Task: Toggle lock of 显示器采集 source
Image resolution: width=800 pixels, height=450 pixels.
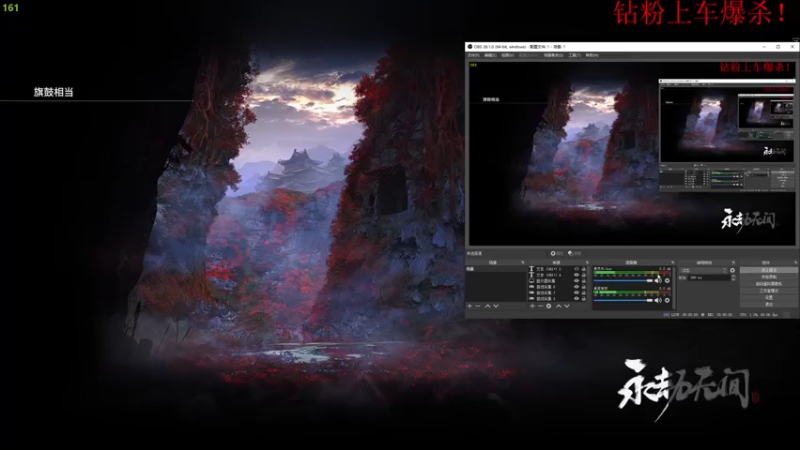Action: pyautogui.click(x=584, y=281)
